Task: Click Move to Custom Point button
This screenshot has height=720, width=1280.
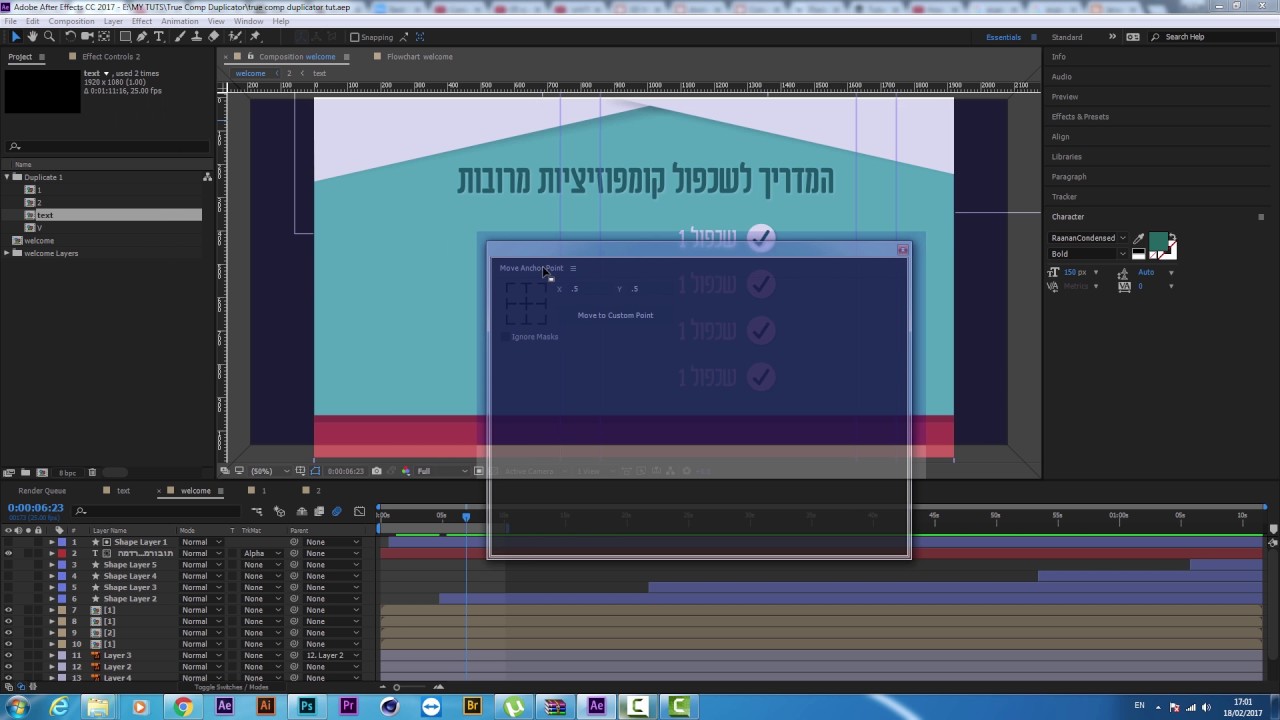Action: 615,315
